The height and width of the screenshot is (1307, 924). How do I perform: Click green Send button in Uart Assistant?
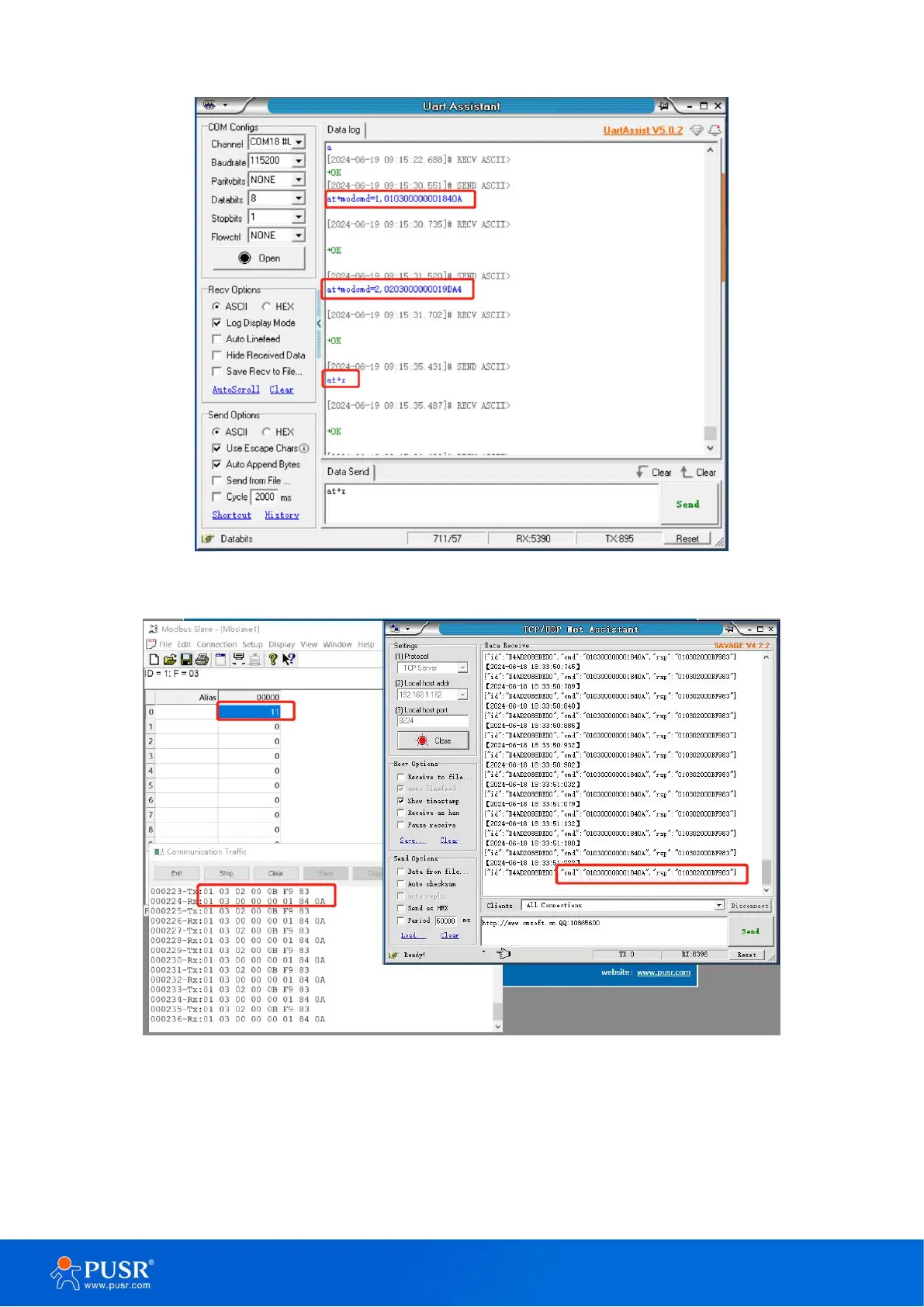click(x=688, y=504)
